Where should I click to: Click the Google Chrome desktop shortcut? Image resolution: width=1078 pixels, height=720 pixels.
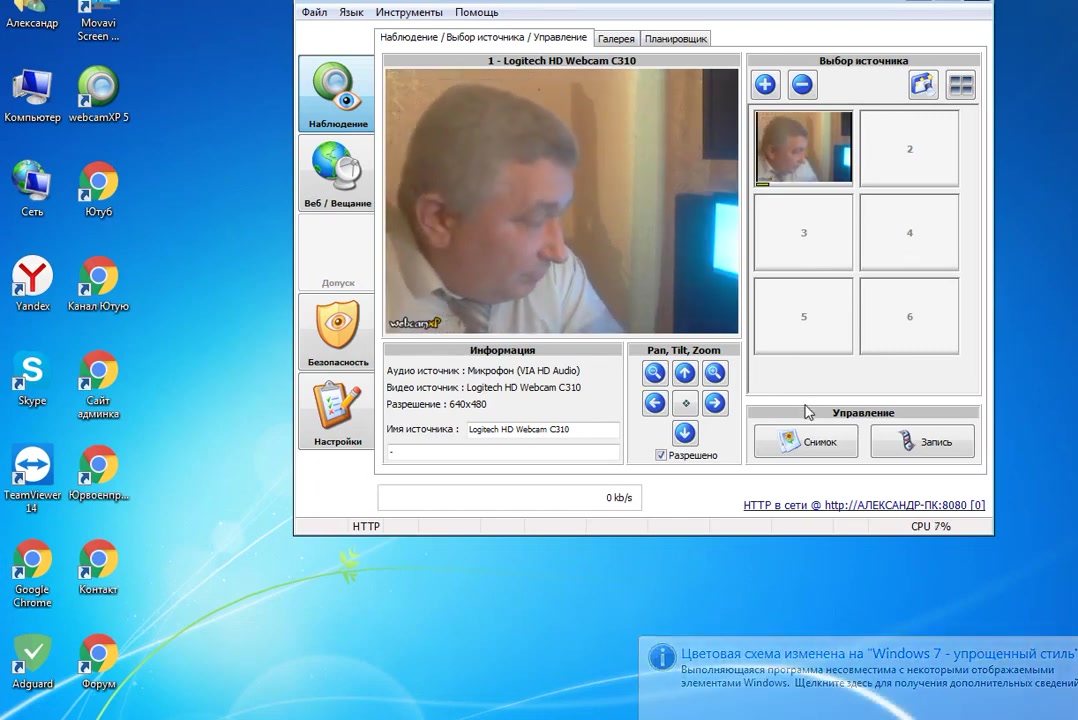click(32, 574)
